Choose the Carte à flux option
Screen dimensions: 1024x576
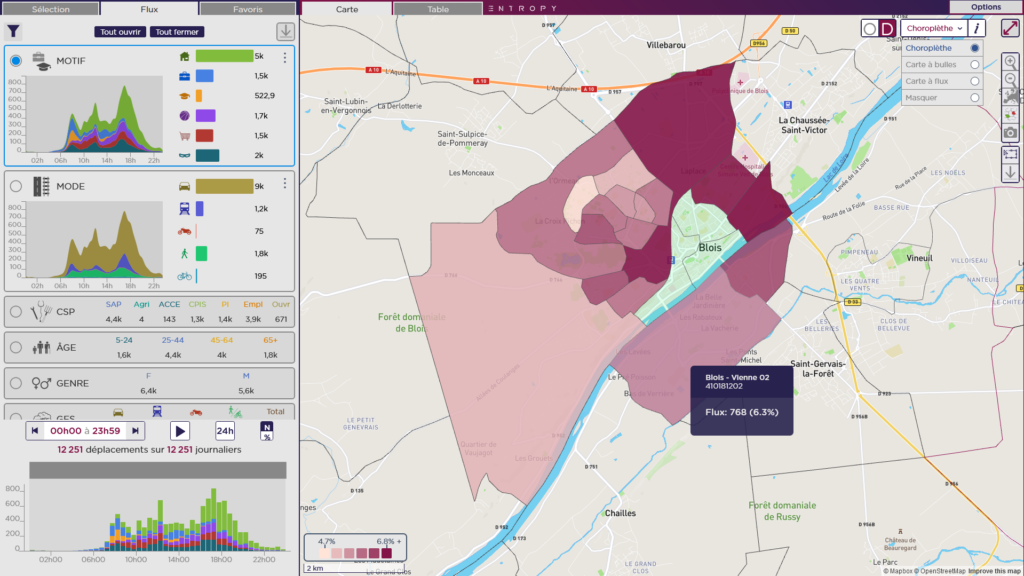(x=974, y=81)
